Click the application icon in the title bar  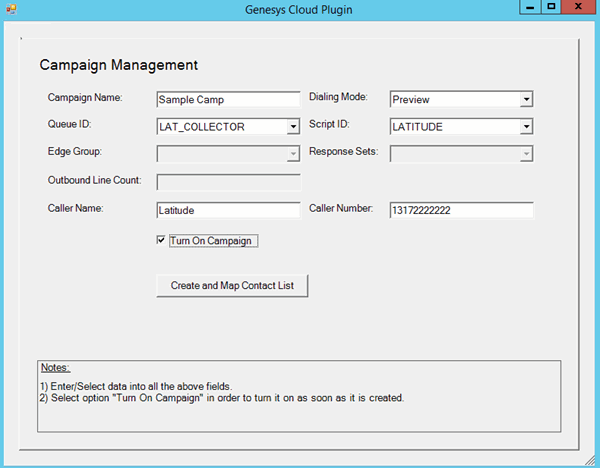click(12, 9)
